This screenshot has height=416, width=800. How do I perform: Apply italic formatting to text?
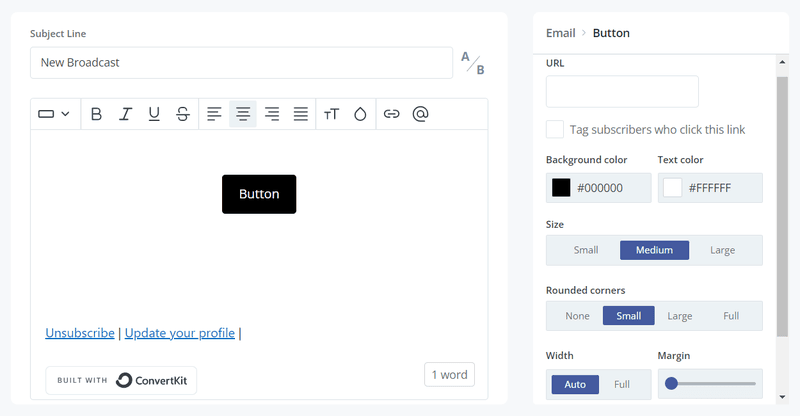(125, 114)
